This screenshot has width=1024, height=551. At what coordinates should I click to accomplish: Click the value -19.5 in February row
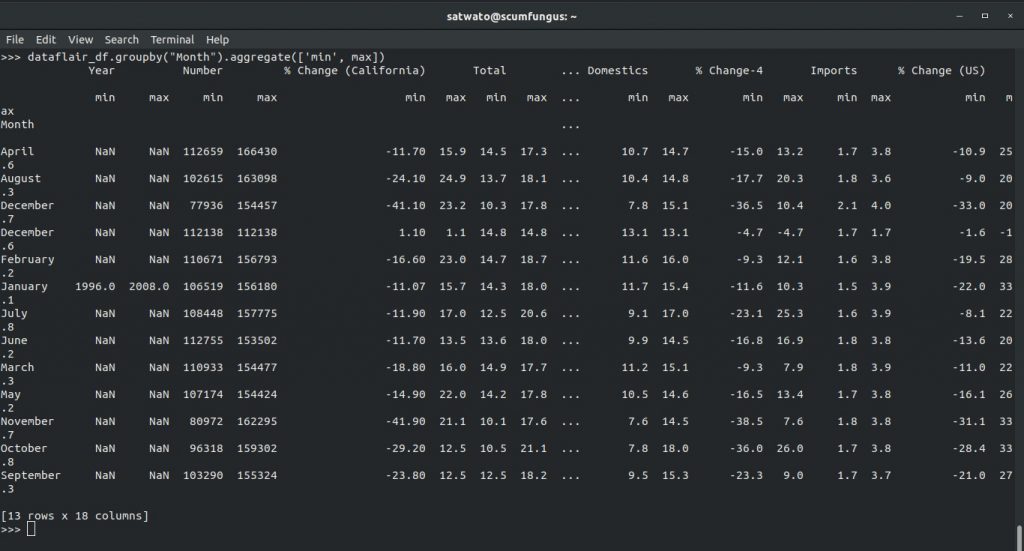pyautogui.click(x=968, y=259)
